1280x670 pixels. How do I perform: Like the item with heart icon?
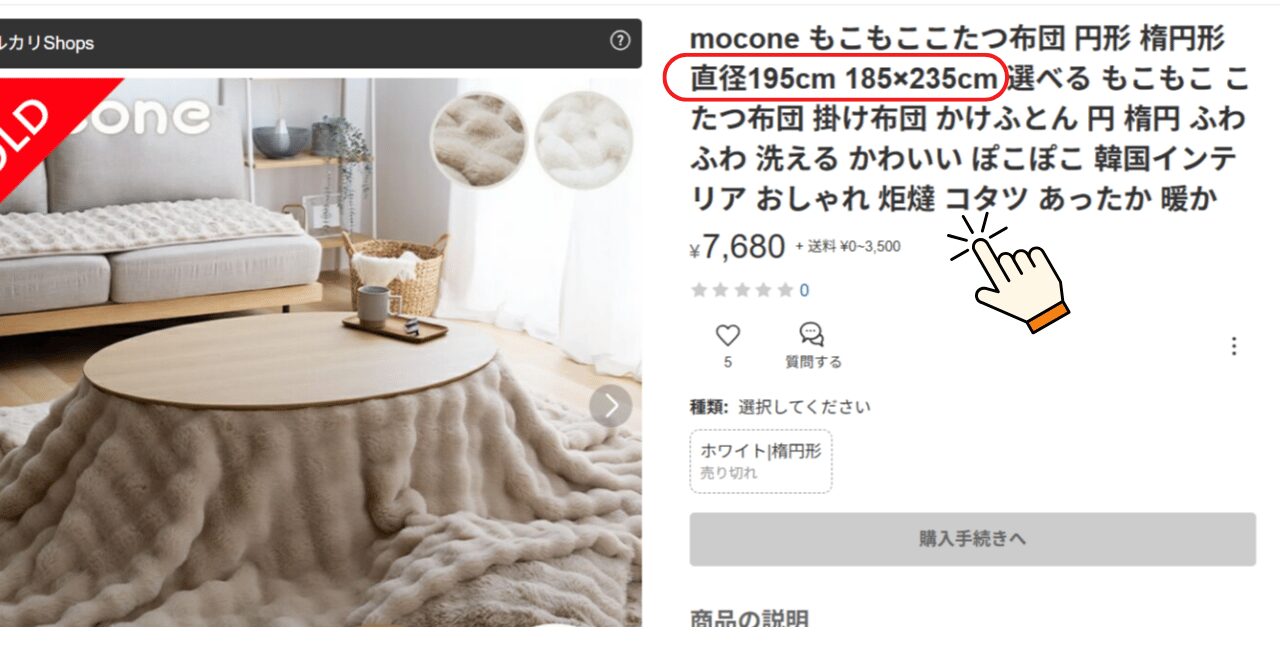pyautogui.click(x=728, y=335)
